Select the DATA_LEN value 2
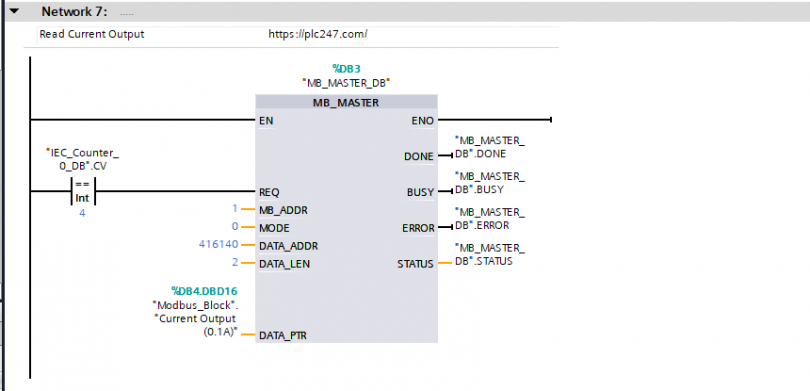 click(x=235, y=263)
